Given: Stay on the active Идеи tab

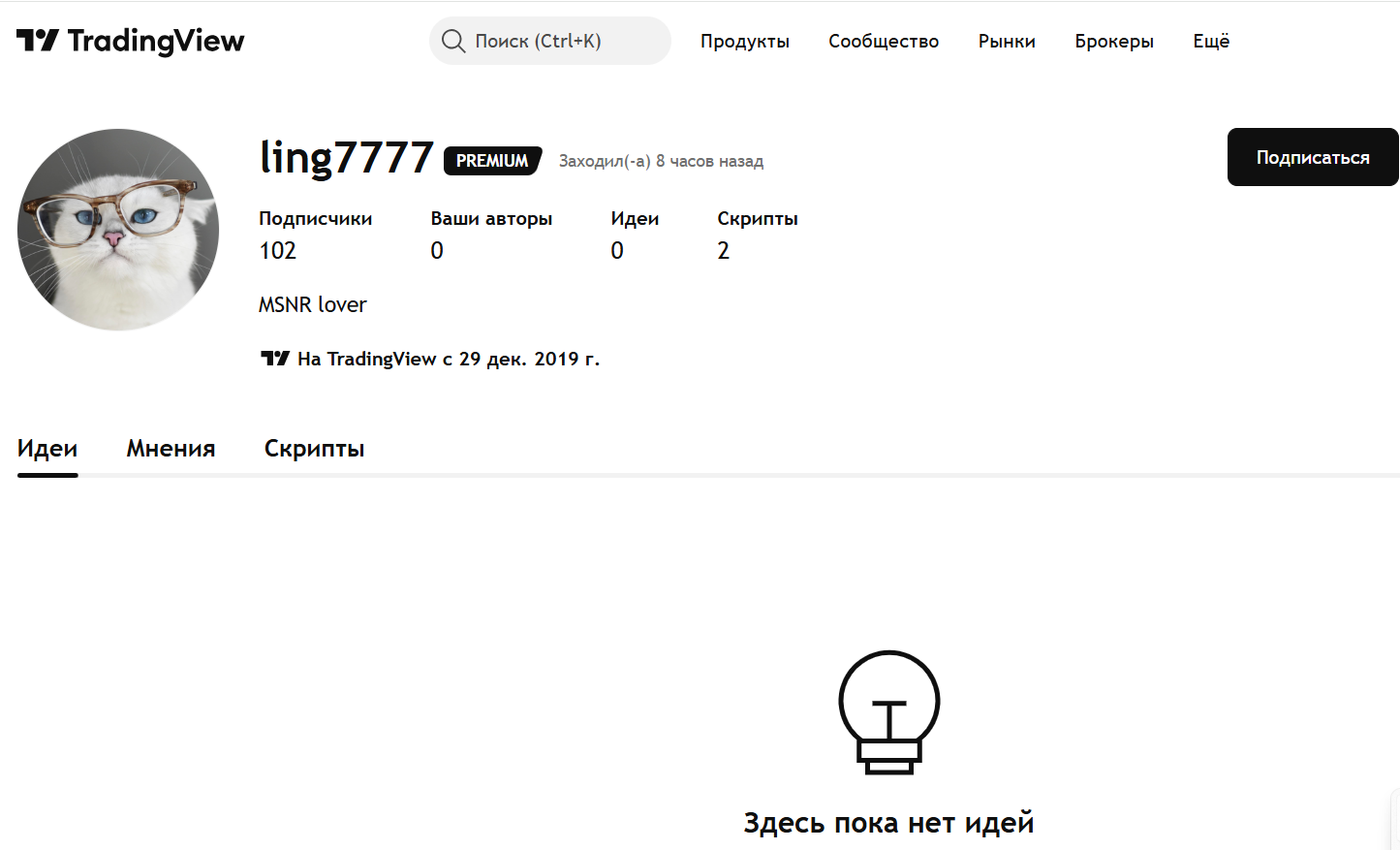Looking at the screenshot, I should (x=47, y=448).
